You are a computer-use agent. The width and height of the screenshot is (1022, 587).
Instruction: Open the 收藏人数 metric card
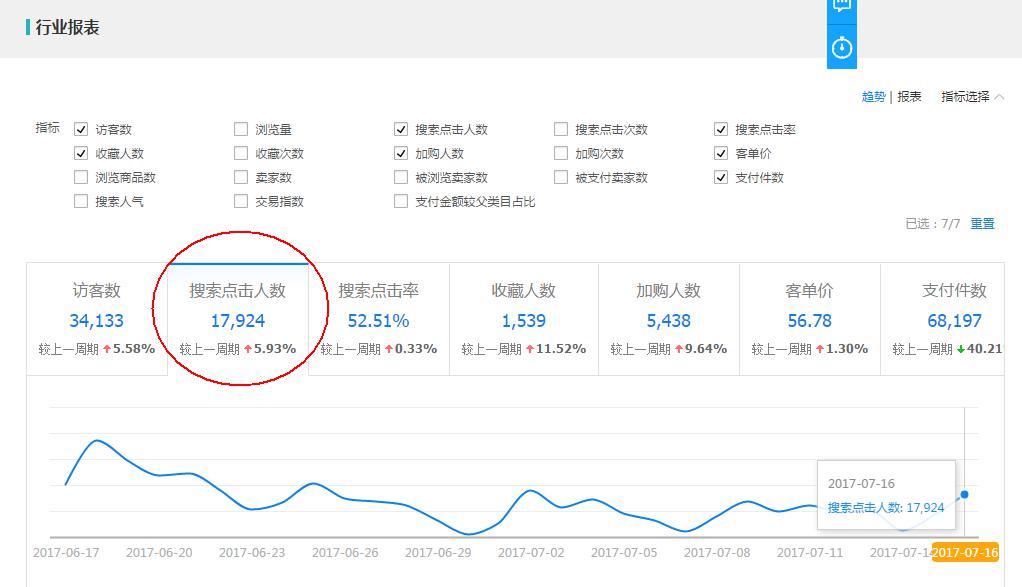[523, 319]
